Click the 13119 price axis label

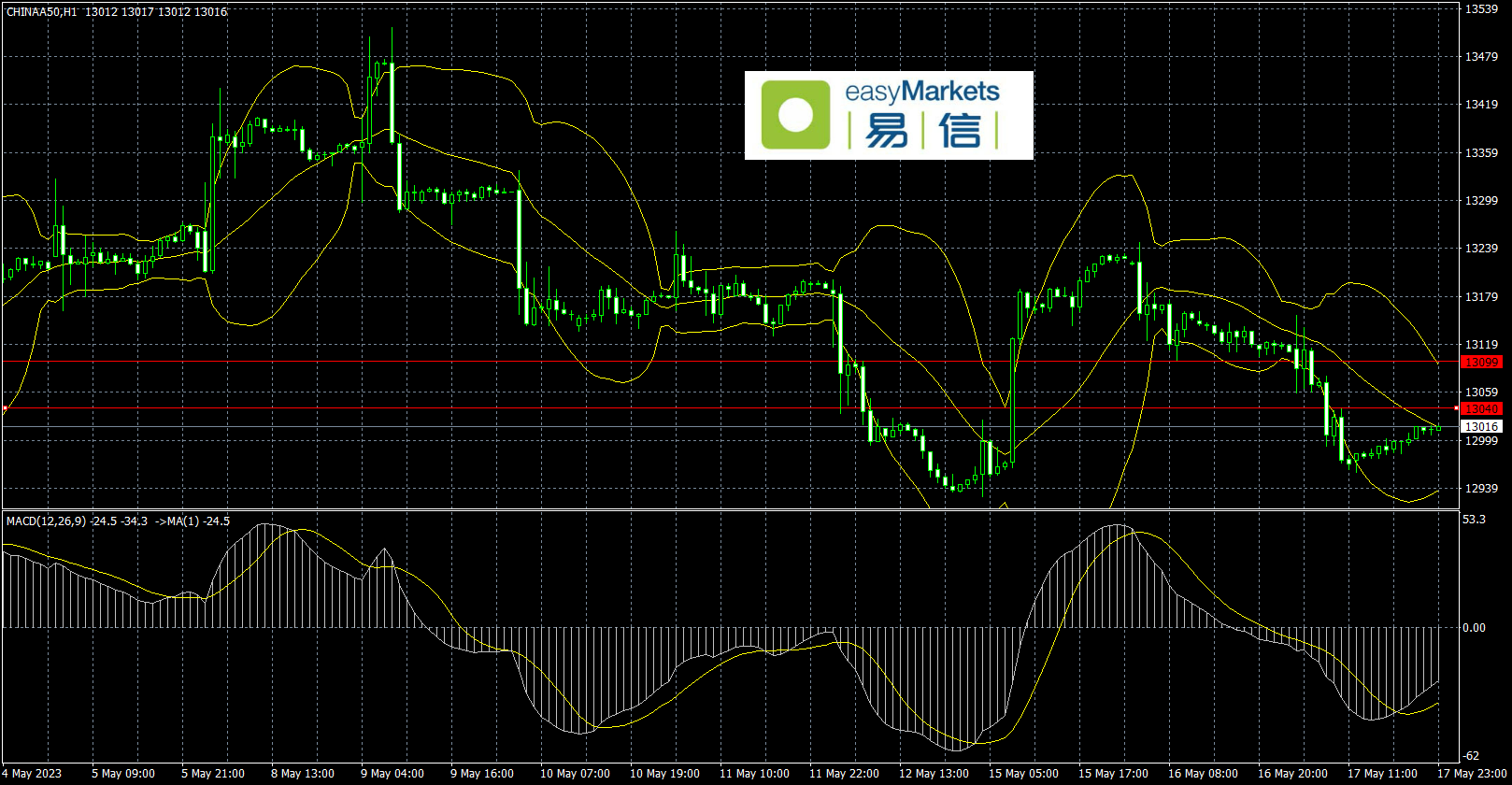click(x=1481, y=345)
